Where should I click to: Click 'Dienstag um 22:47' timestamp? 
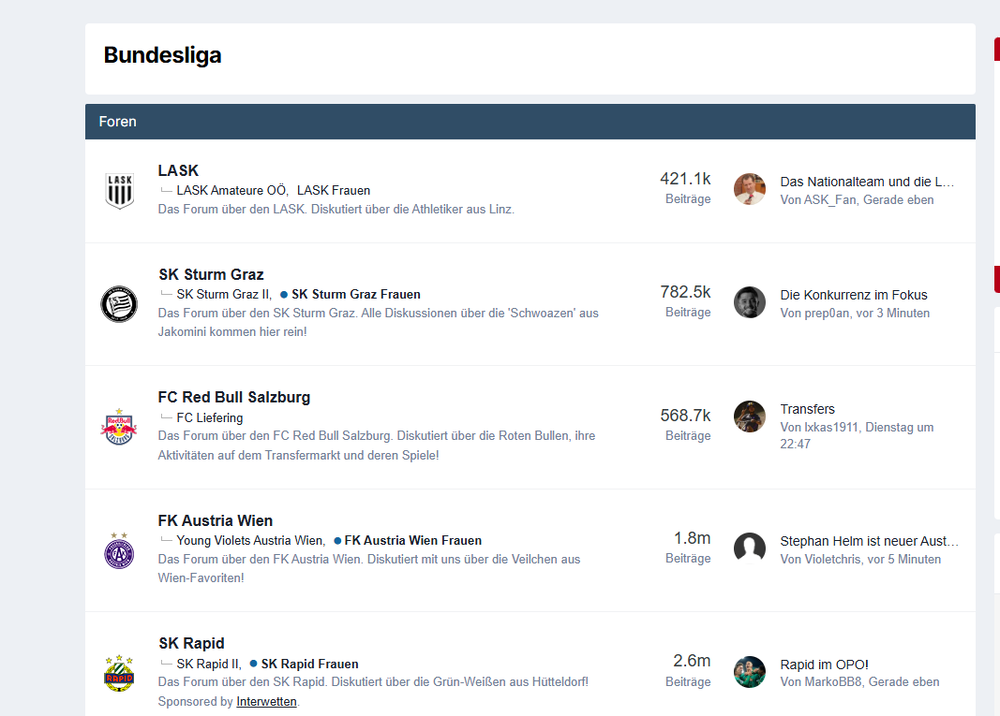pos(857,436)
